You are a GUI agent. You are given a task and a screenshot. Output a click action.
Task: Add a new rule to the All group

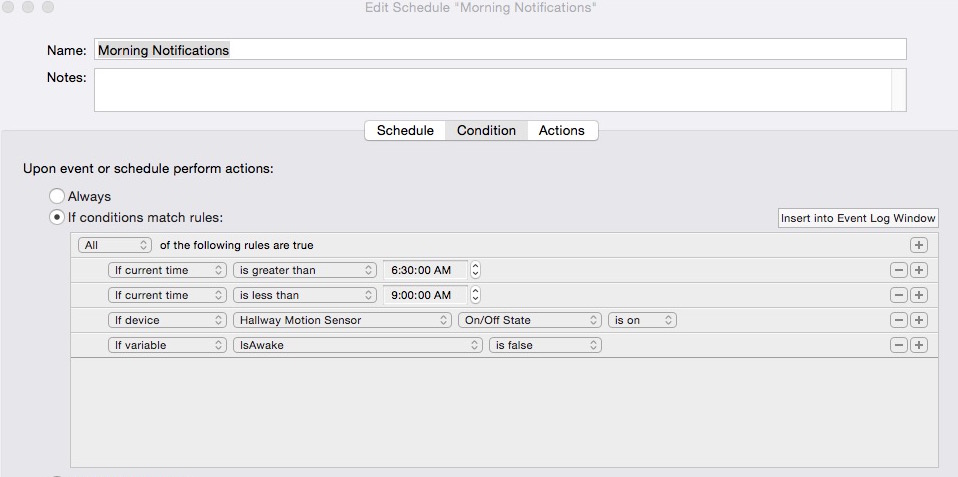pyautogui.click(x=918, y=245)
